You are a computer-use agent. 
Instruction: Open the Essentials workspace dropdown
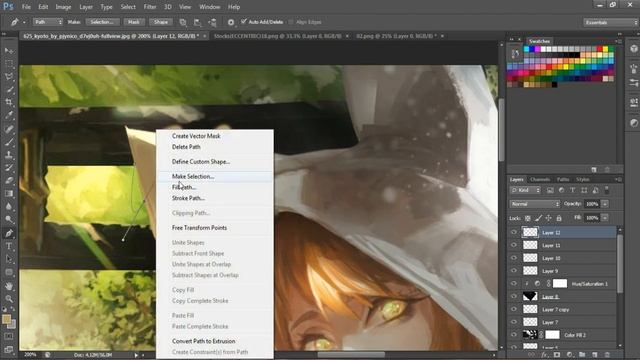point(610,22)
